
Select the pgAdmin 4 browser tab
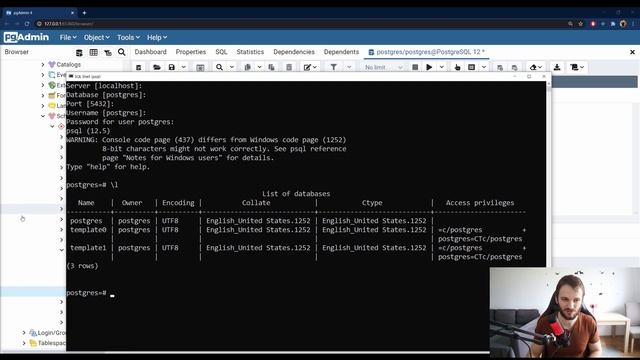[39, 13]
